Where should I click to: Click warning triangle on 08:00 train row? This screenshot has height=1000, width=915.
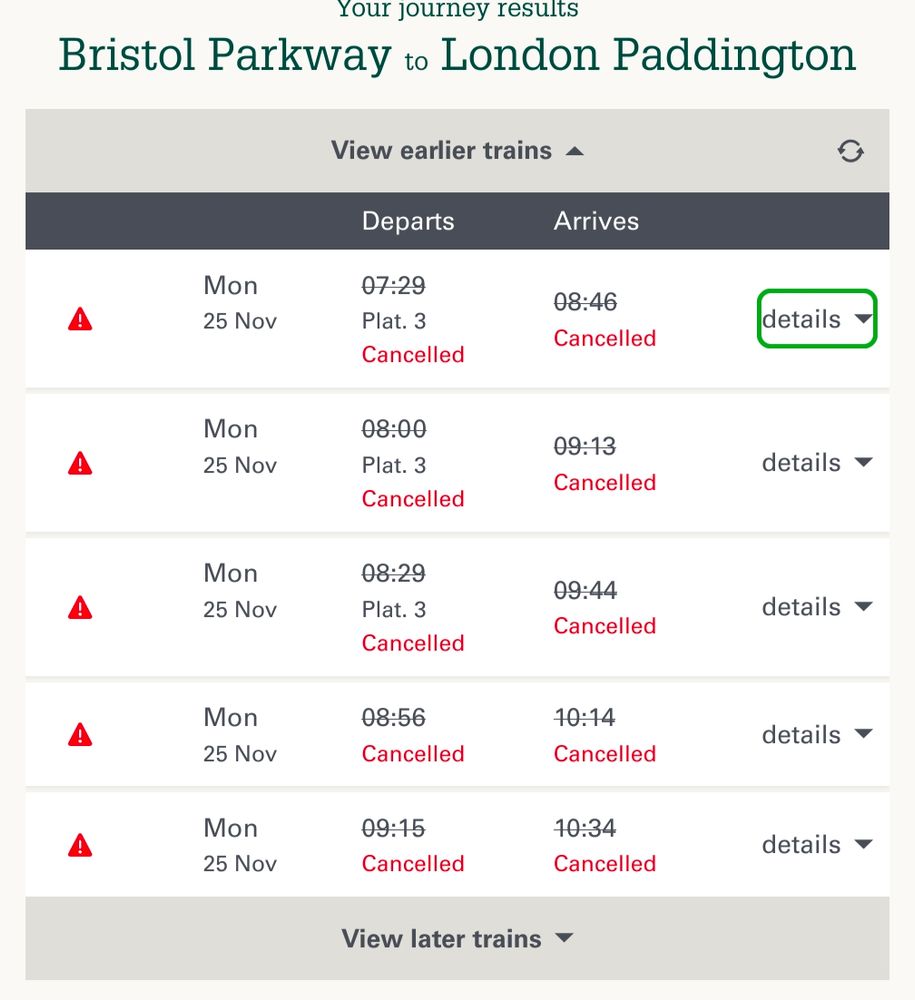[80, 463]
